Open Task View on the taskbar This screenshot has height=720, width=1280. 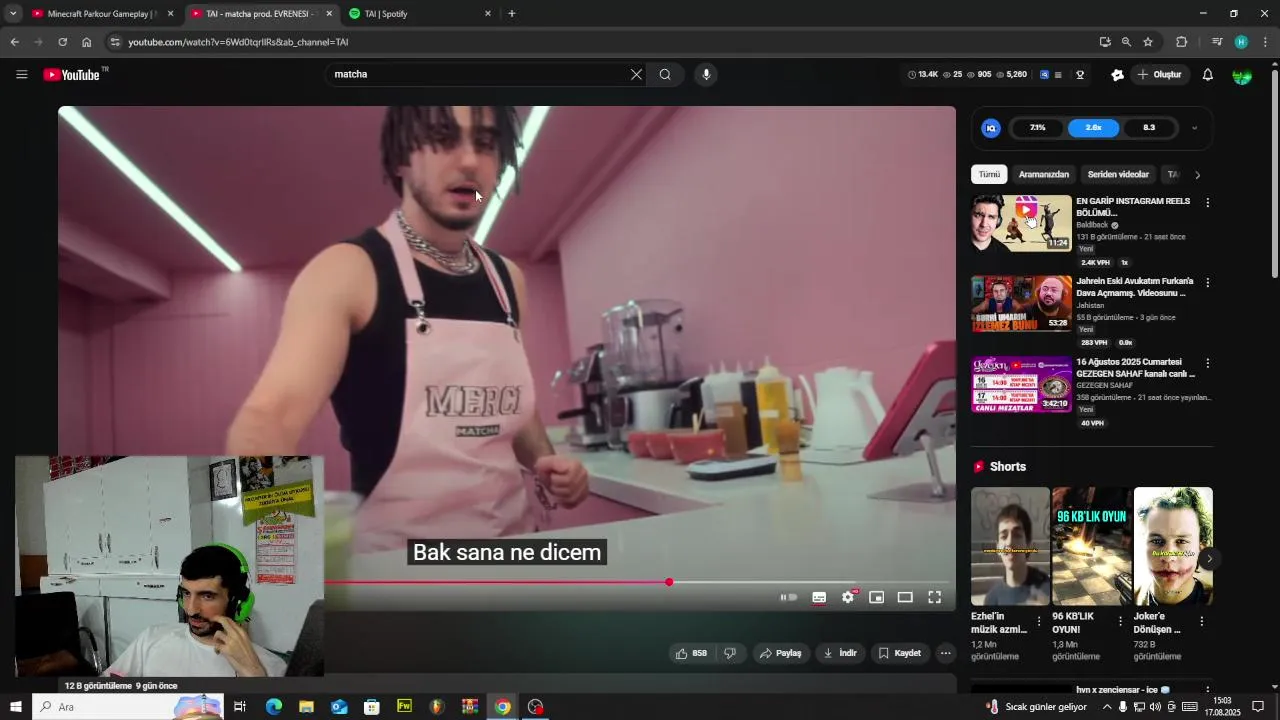240,707
